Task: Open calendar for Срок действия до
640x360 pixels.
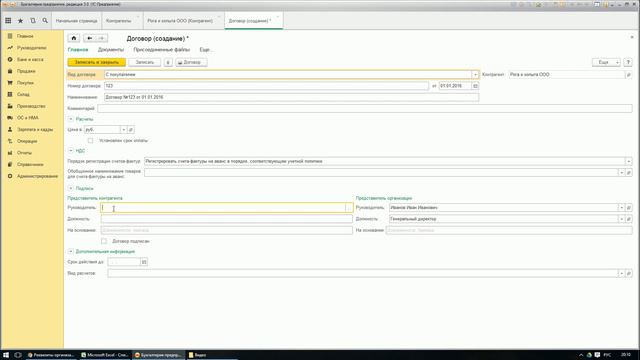Action: (144, 262)
